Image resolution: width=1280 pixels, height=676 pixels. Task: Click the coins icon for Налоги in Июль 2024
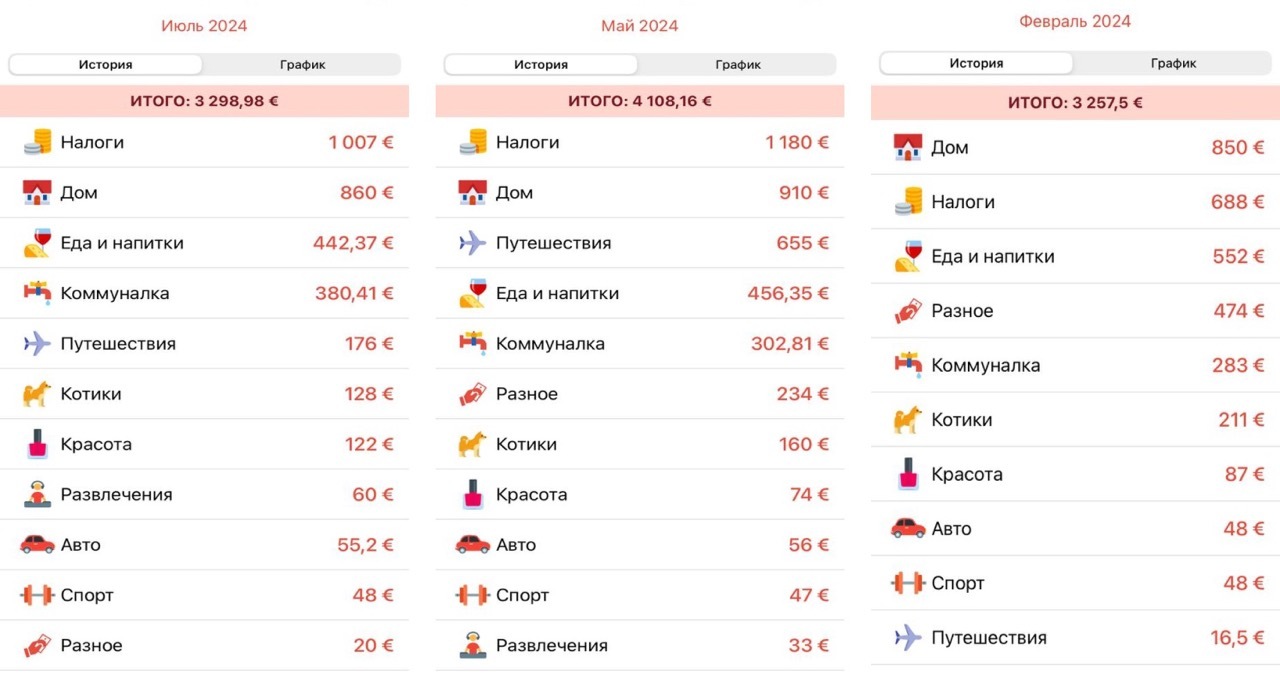(37, 142)
